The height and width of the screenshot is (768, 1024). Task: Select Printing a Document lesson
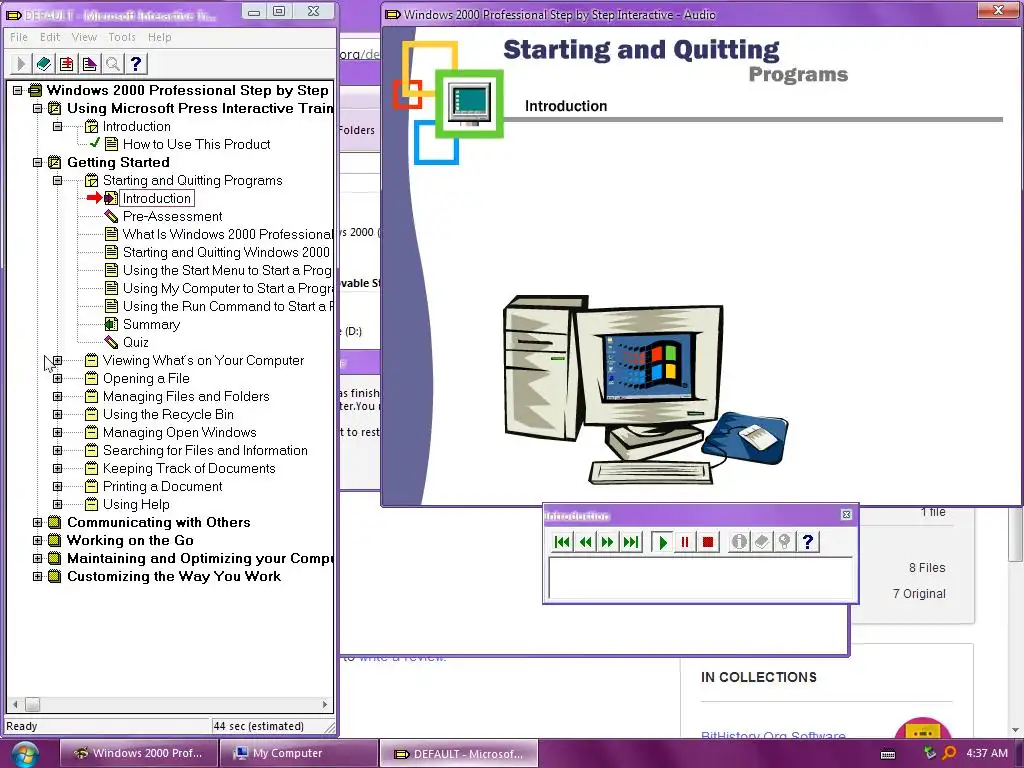click(x=163, y=487)
